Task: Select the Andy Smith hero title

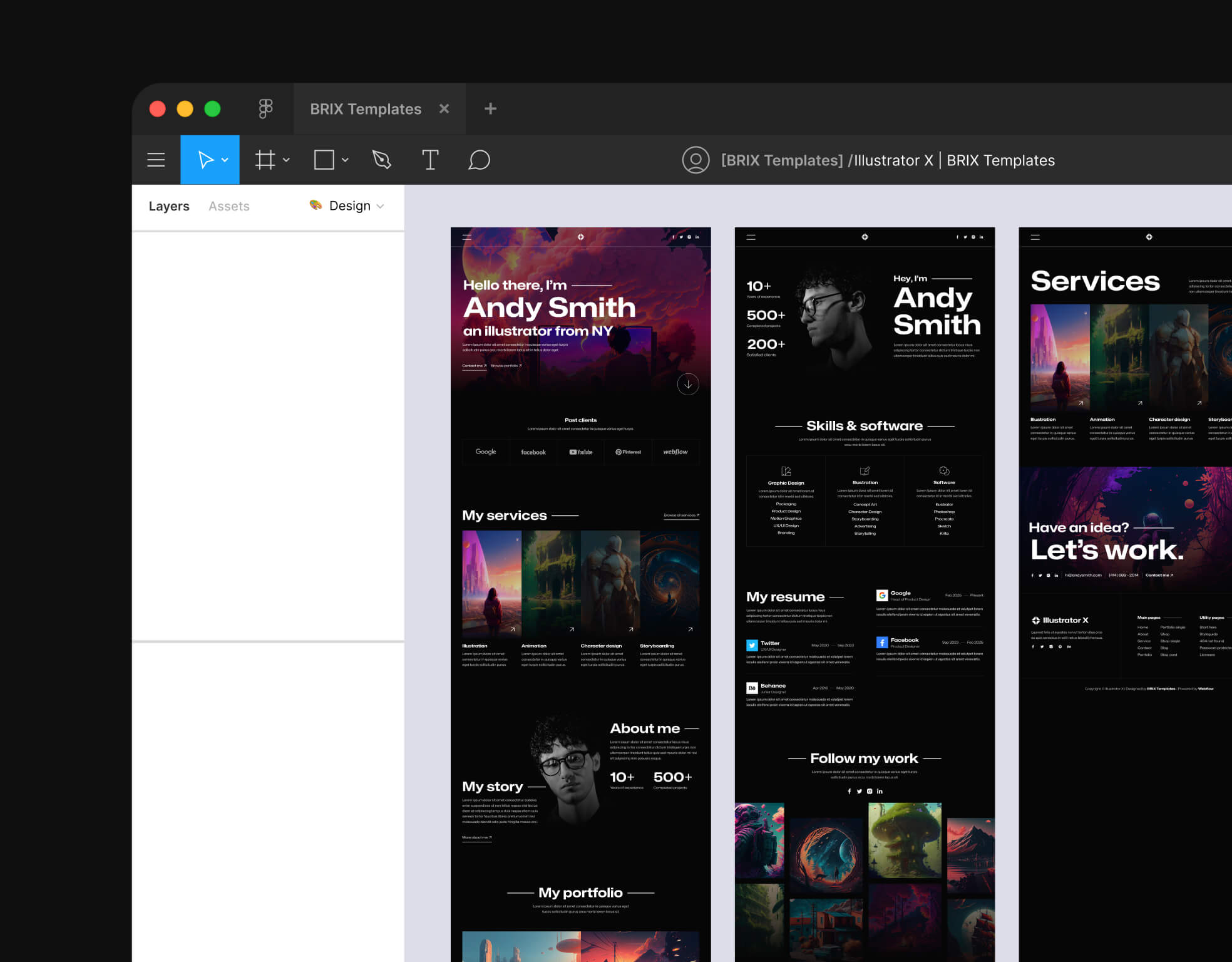Action: click(549, 308)
